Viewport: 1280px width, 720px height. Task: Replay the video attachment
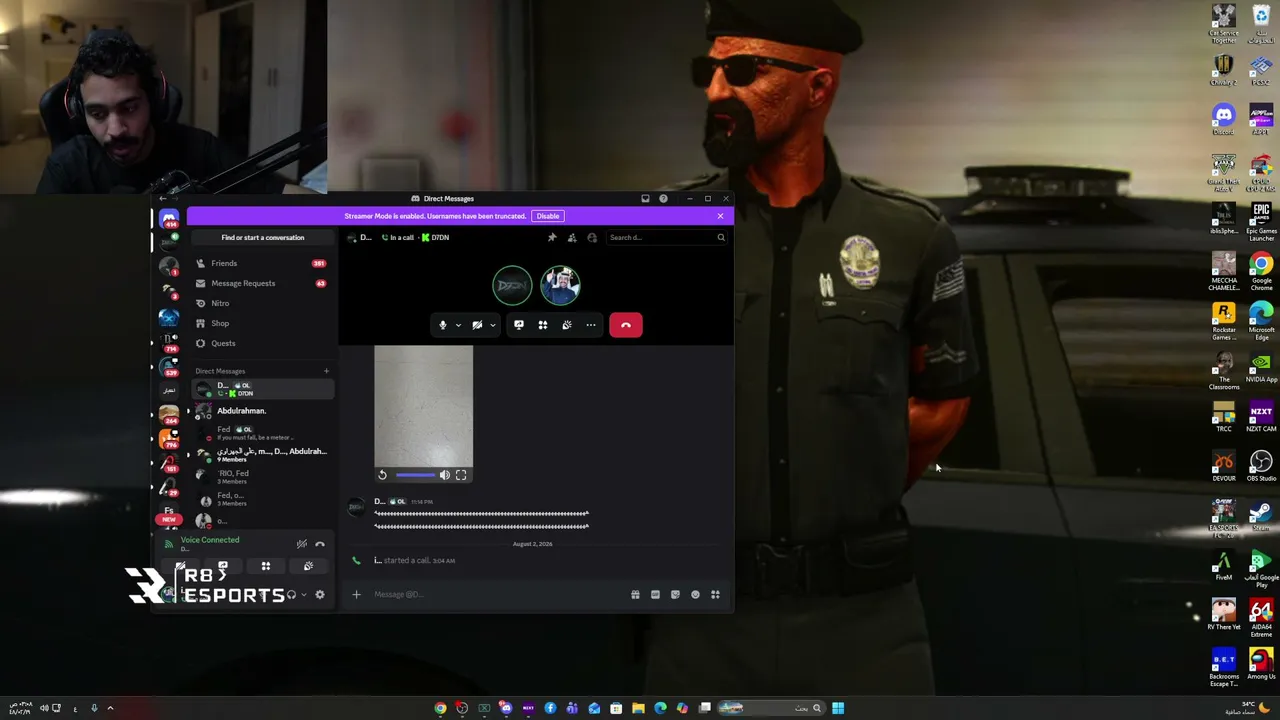tap(382, 475)
